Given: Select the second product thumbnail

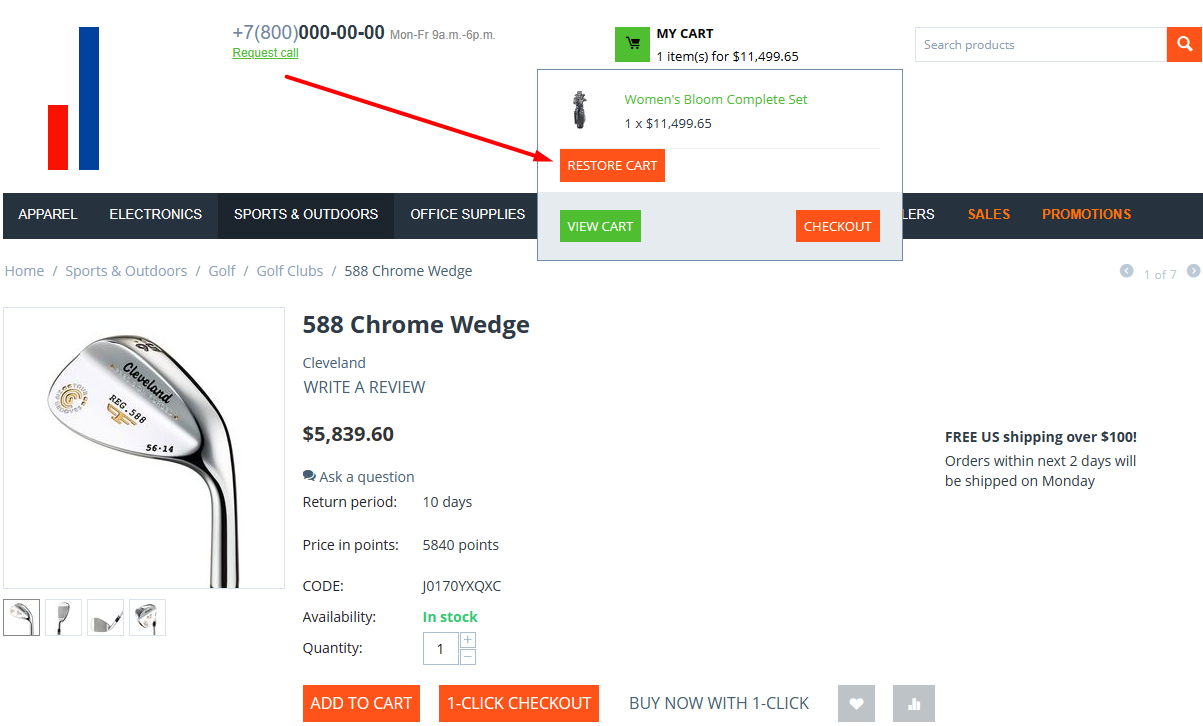Looking at the screenshot, I should [x=64, y=618].
